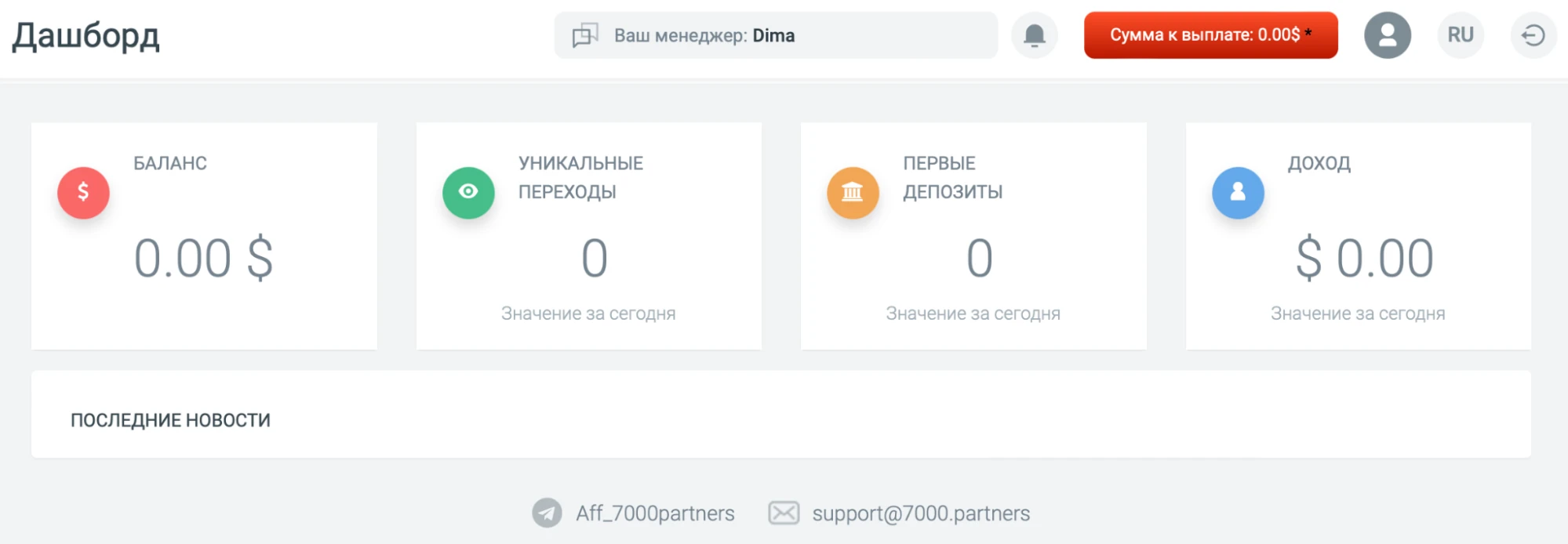
Task: Click the '0' value in First Deposits card
Action: pos(980,259)
